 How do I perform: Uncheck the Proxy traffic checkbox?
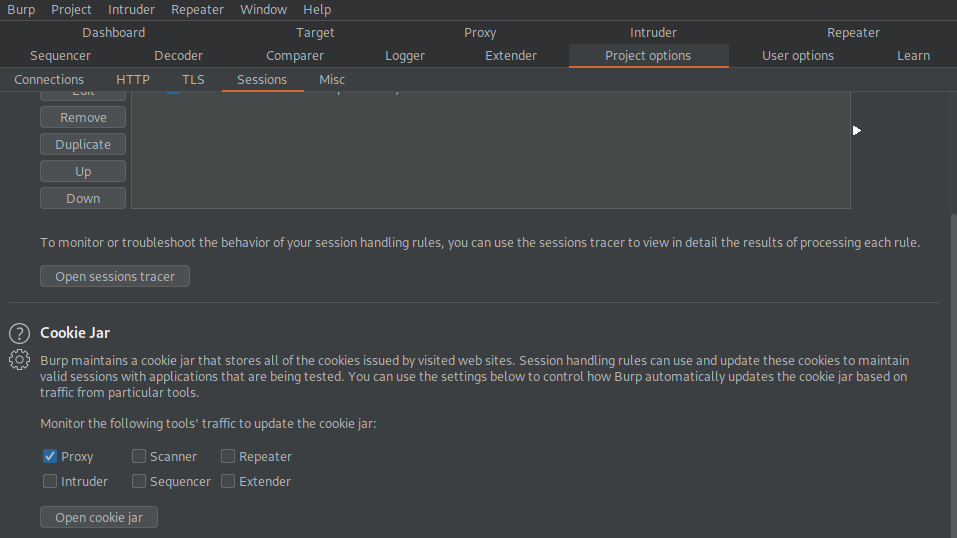(50, 456)
